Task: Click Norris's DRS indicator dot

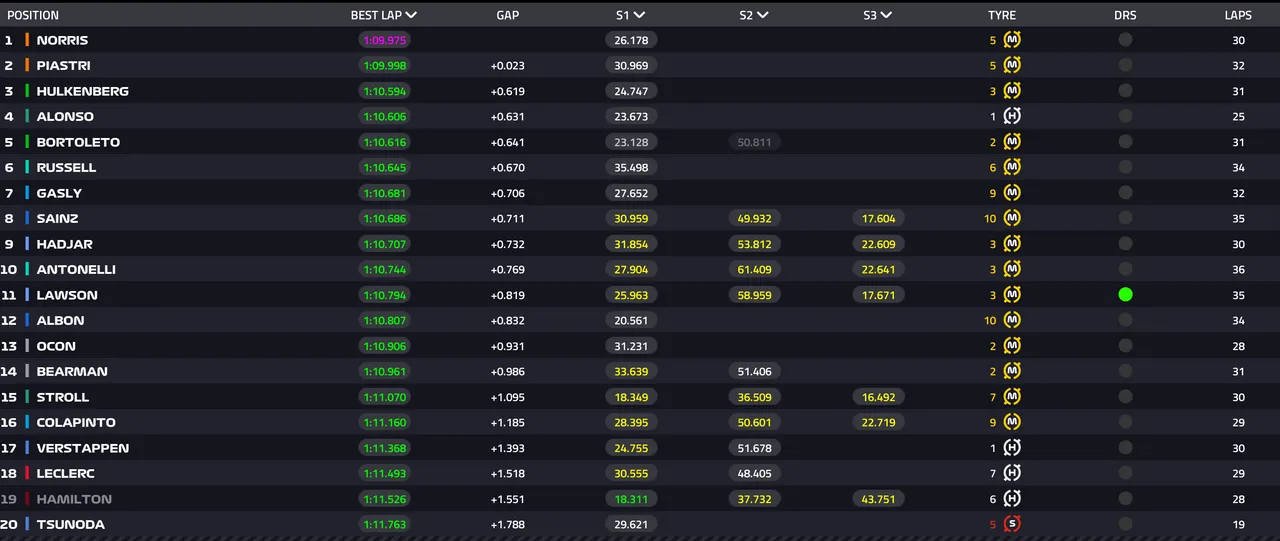Action: (x=1125, y=40)
